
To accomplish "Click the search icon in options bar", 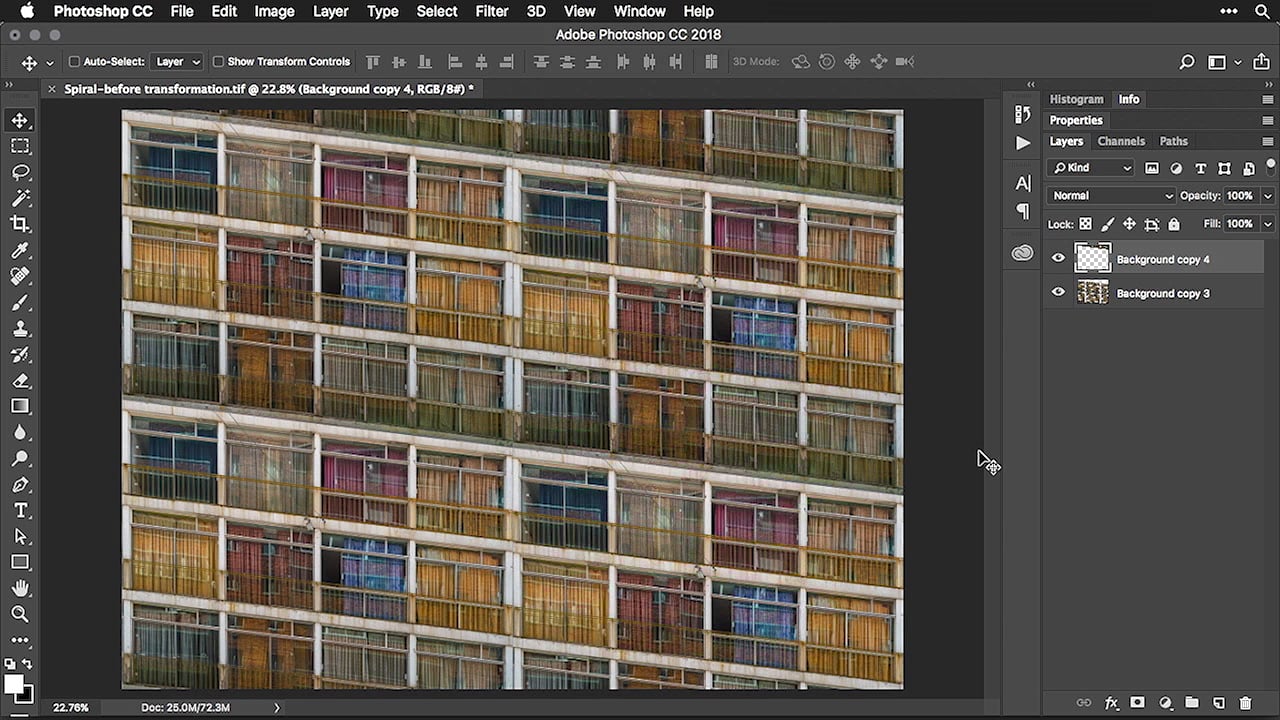I will 1187,62.
